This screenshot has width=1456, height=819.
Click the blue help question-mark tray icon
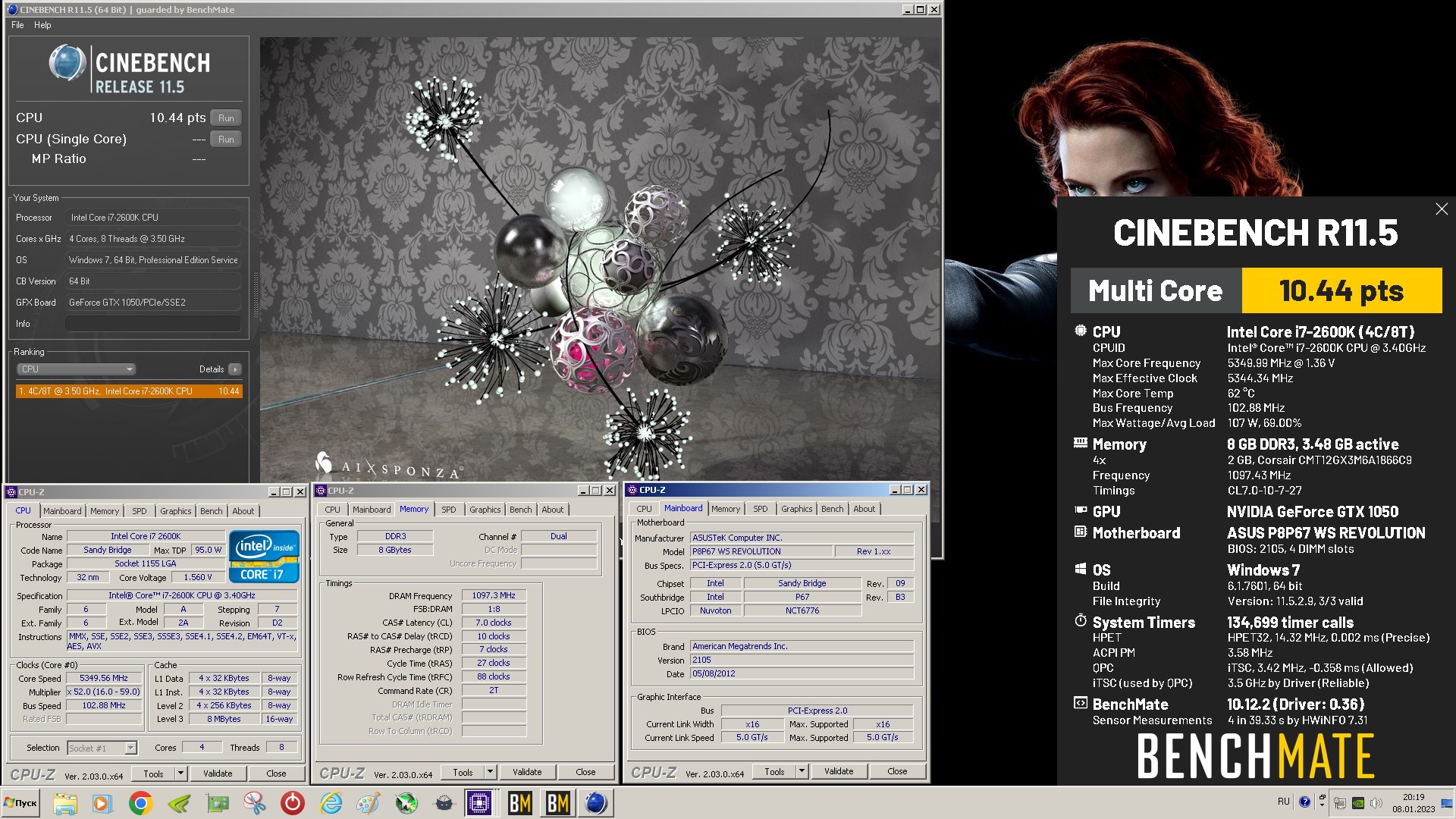(x=1304, y=802)
